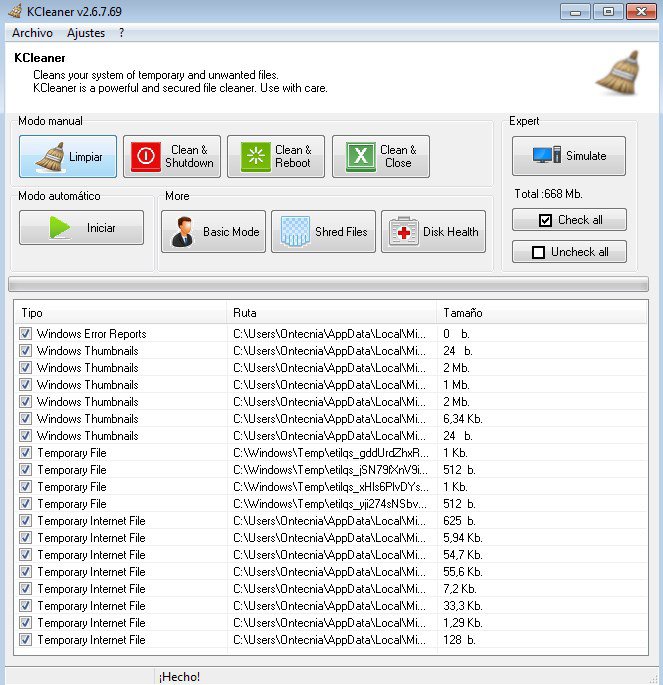Click the red power icon for Clean & Shutdown

[145, 156]
